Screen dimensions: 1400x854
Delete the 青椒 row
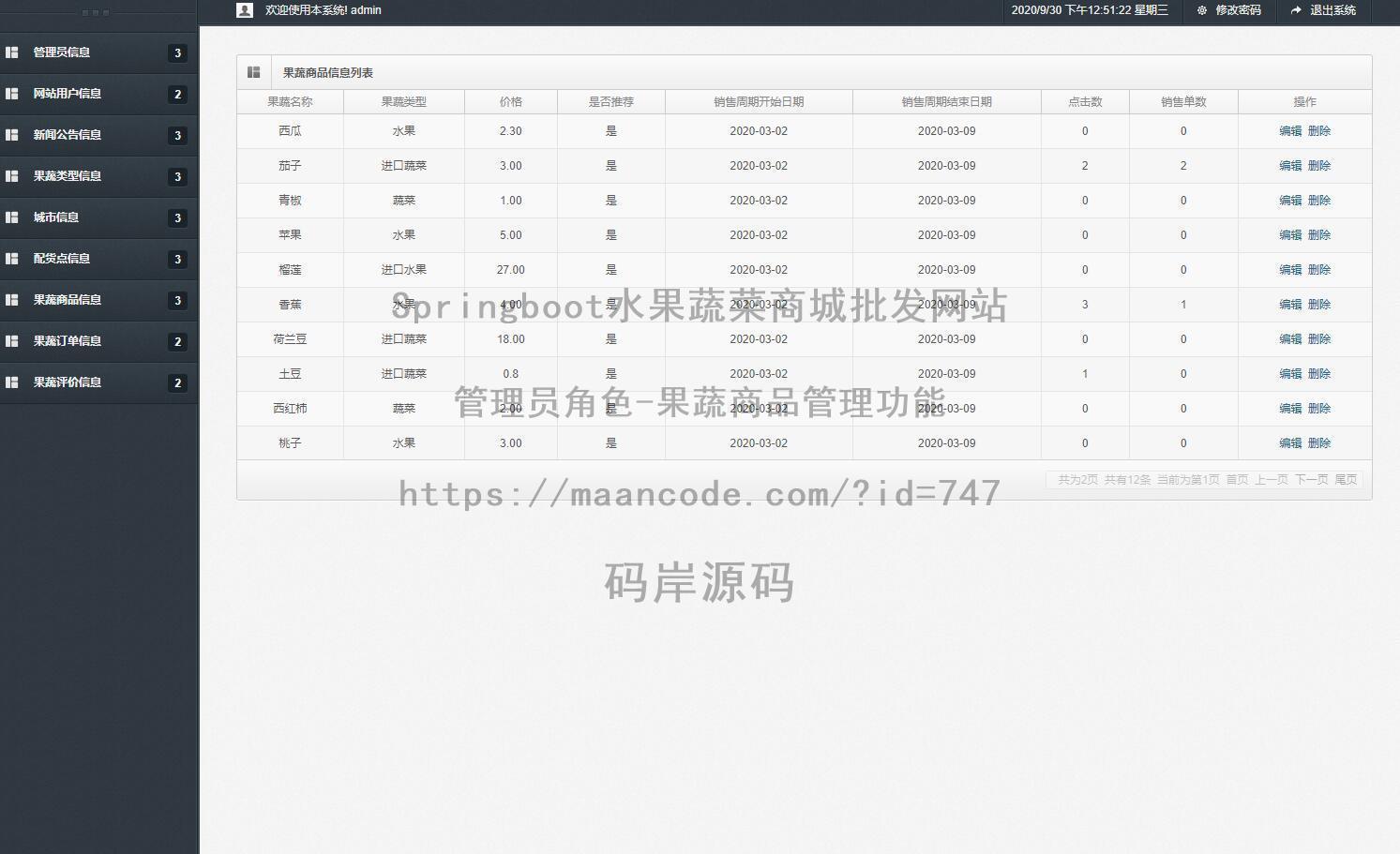pyautogui.click(x=1319, y=201)
